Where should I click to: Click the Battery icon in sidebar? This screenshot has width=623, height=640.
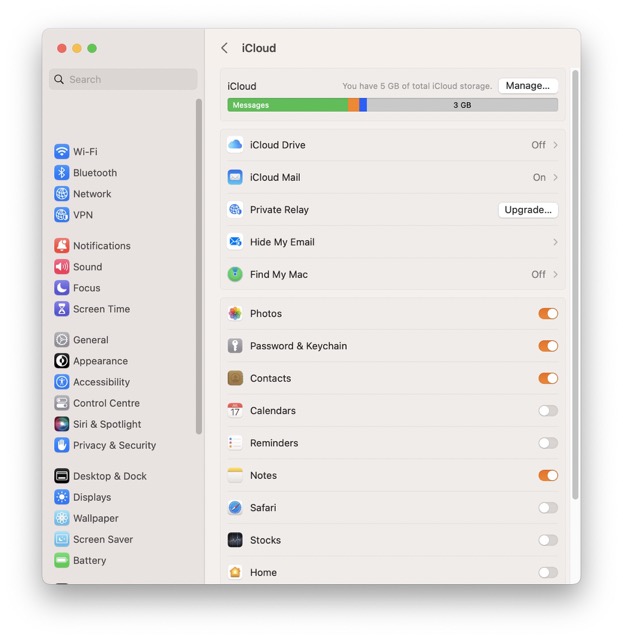click(x=62, y=560)
